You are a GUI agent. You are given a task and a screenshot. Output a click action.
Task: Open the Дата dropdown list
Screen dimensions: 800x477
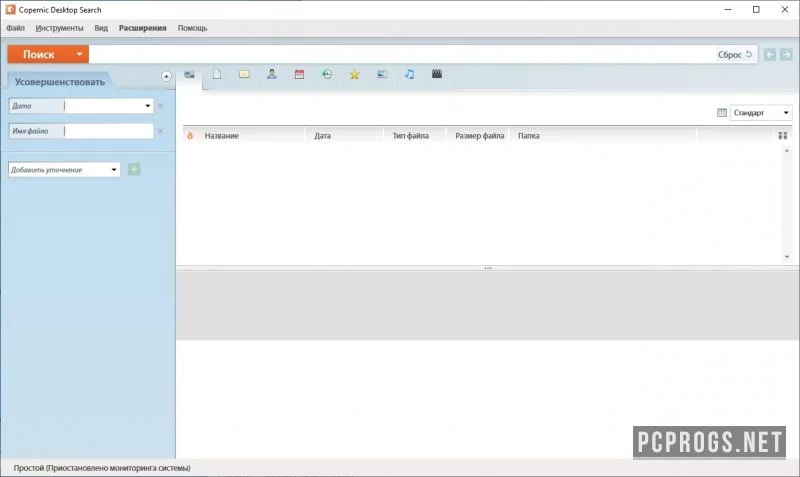tap(147, 106)
